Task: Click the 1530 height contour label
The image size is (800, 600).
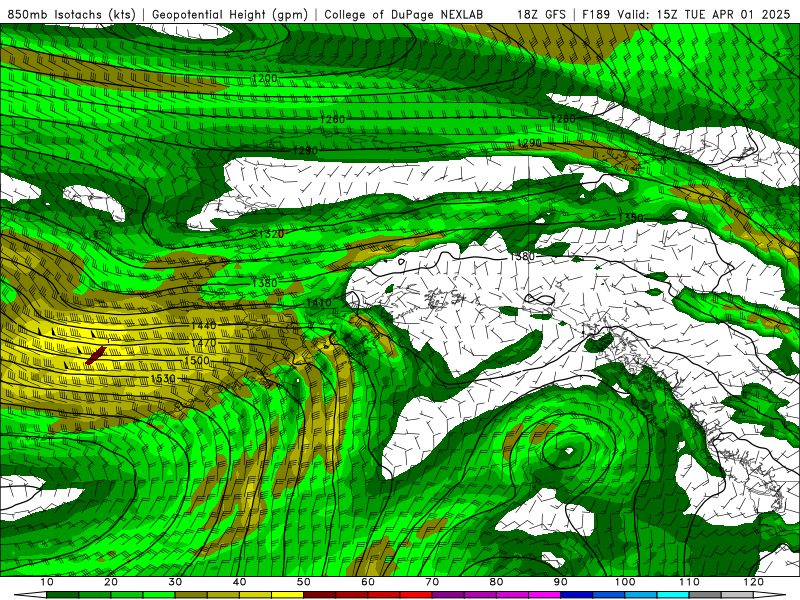Action: (x=163, y=379)
